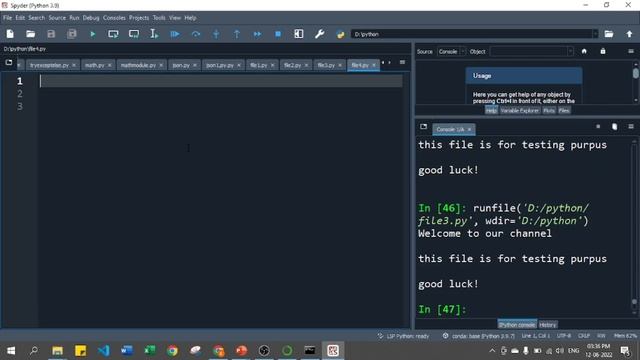Click the Help pane home icon
The width and height of the screenshot is (640, 360).
click(584, 51)
